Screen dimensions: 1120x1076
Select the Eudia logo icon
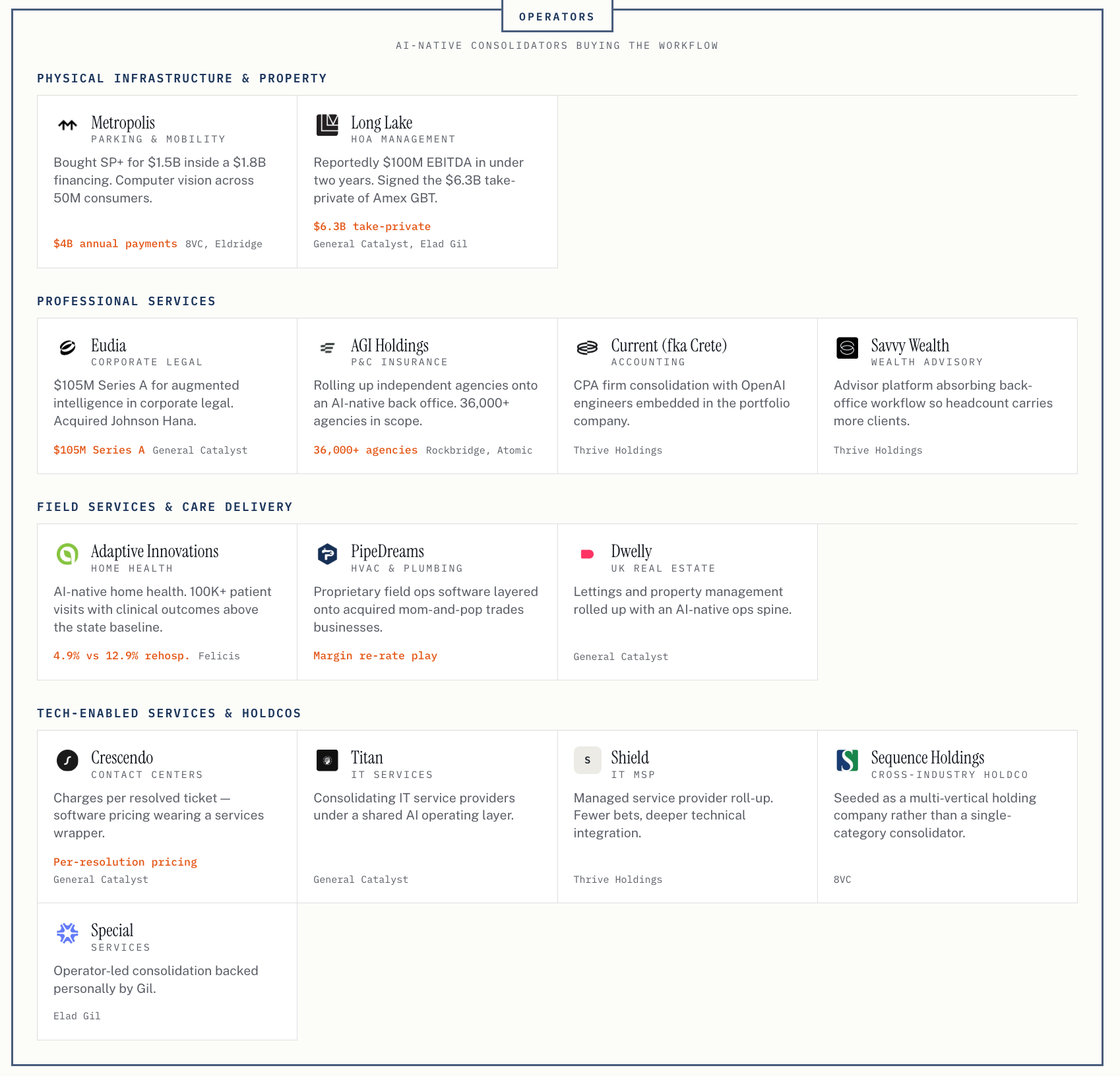tap(67, 347)
